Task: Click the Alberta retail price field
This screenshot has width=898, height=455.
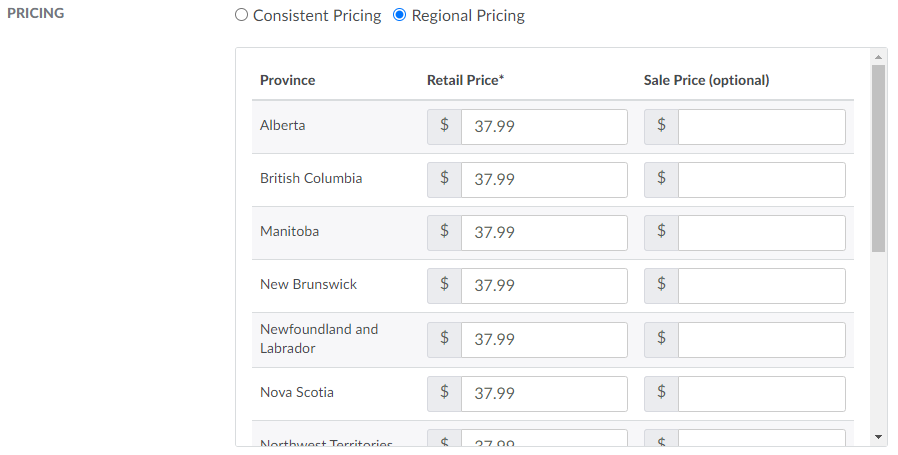Action: pyautogui.click(x=543, y=127)
